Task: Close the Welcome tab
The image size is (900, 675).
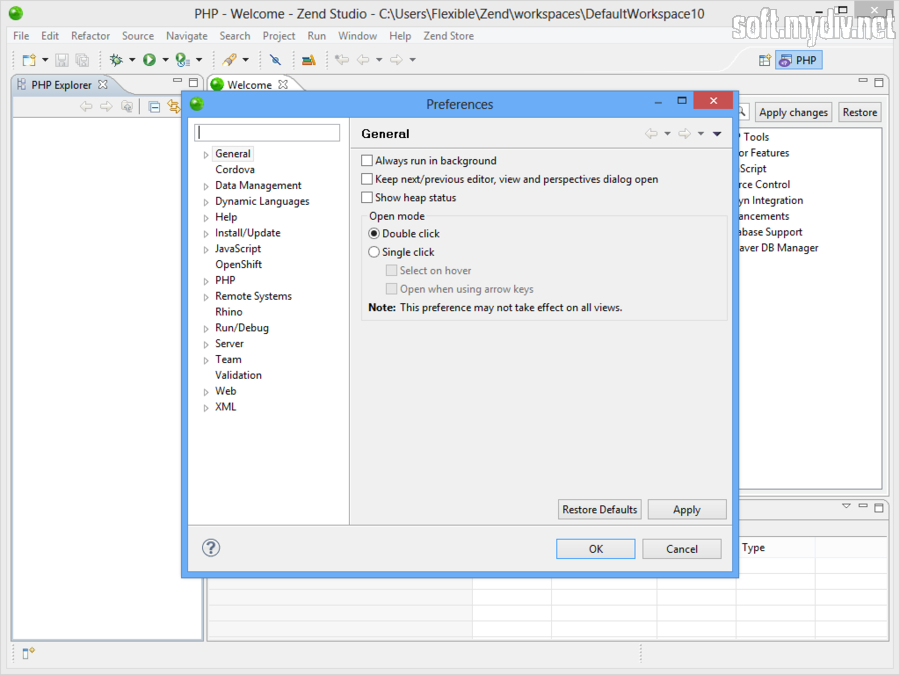Action: click(x=283, y=84)
